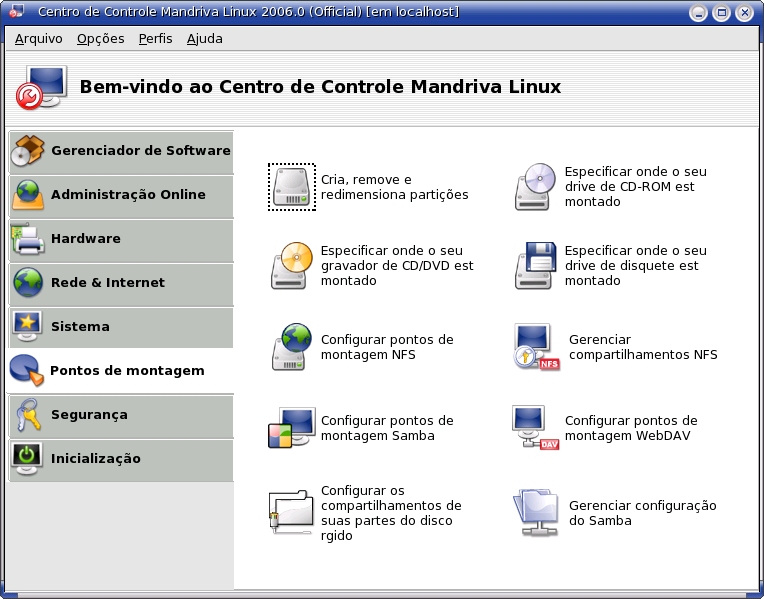Click the Hardware printer icon
The width and height of the screenshot is (764, 599).
pyautogui.click(x=28, y=239)
